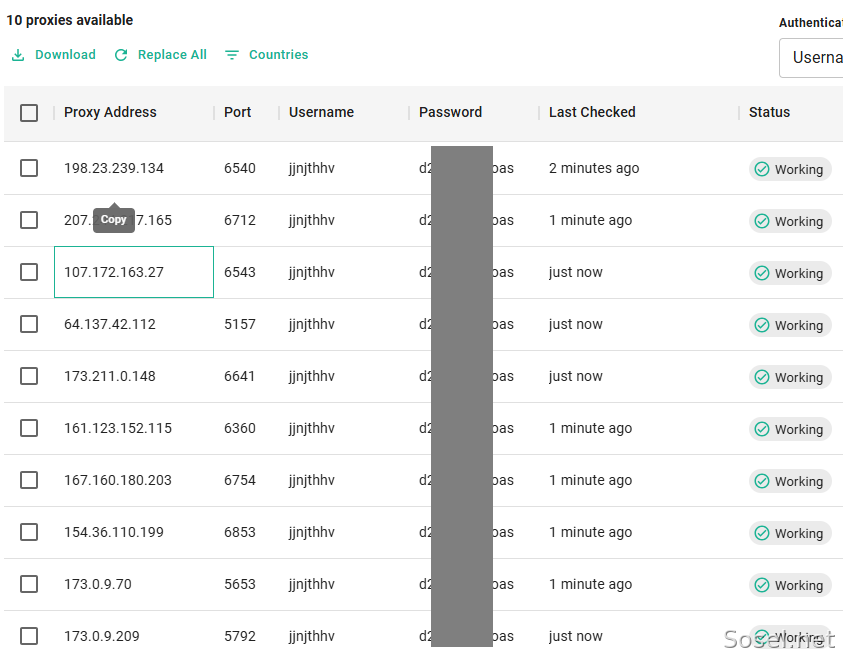Screen dimensions: 843x657
Task: Click "2 minutes ago" last checked value
Action: [x=594, y=168]
